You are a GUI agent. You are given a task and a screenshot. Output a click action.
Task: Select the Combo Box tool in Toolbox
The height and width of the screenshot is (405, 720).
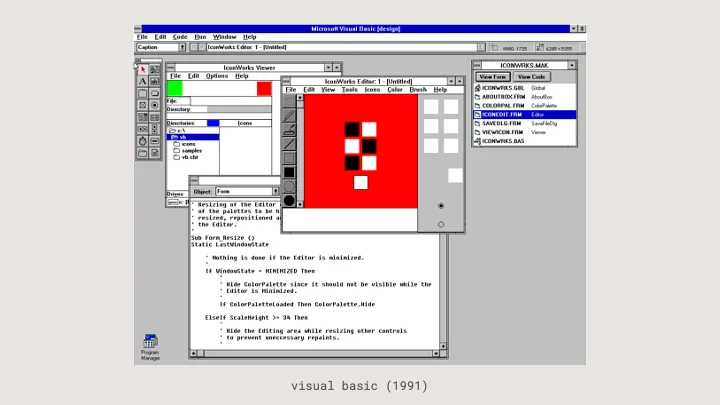point(143,117)
